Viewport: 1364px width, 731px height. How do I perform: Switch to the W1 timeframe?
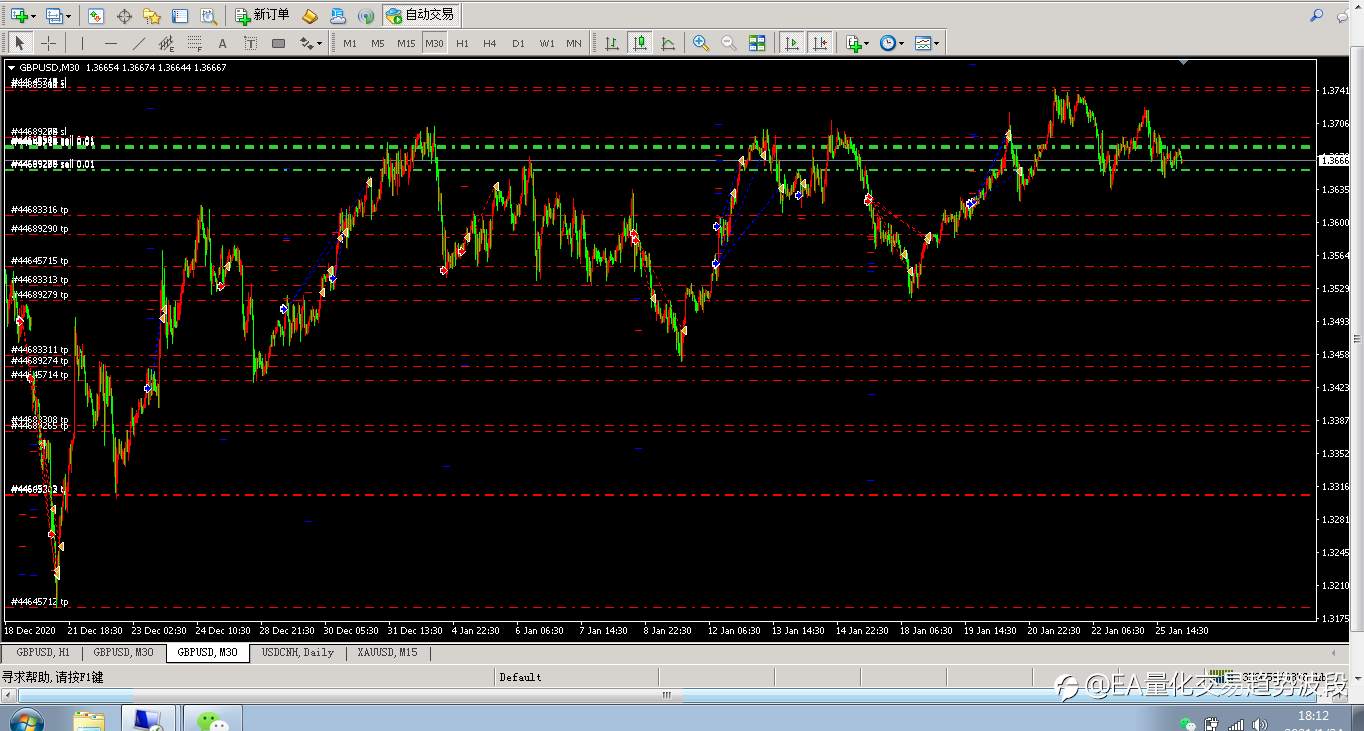point(546,43)
